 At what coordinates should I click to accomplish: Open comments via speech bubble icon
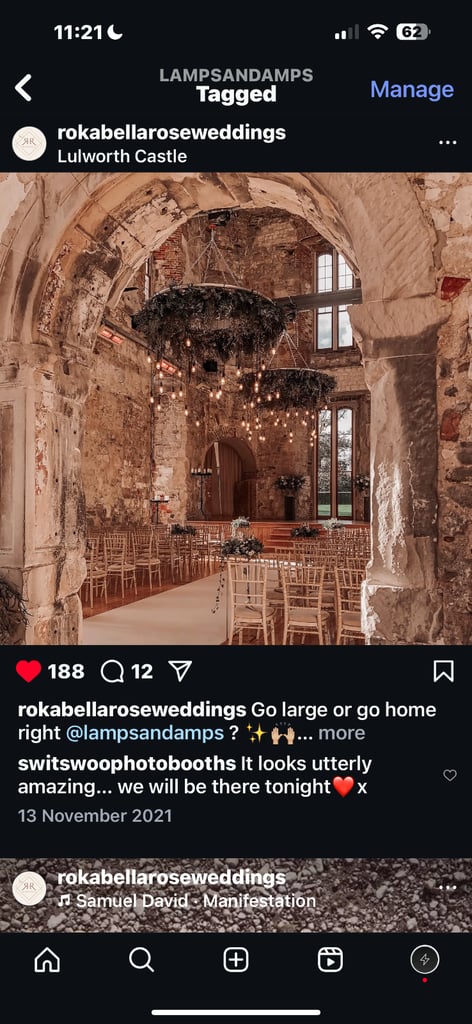112,671
